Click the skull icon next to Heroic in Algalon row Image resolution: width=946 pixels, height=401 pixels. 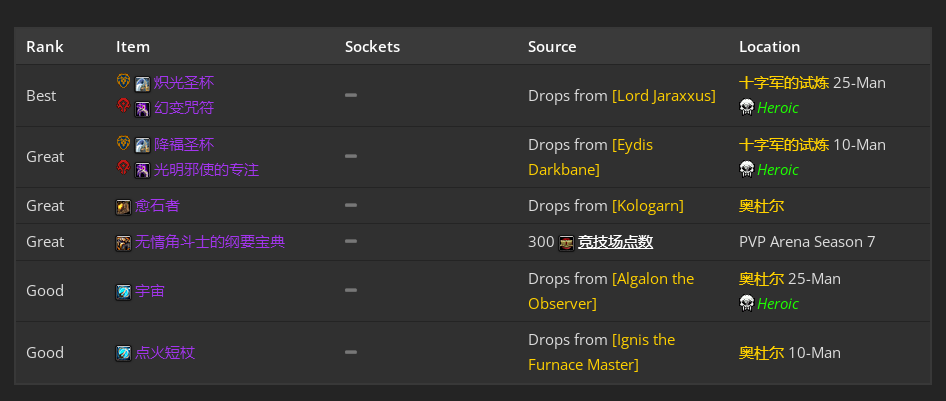(747, 303)
